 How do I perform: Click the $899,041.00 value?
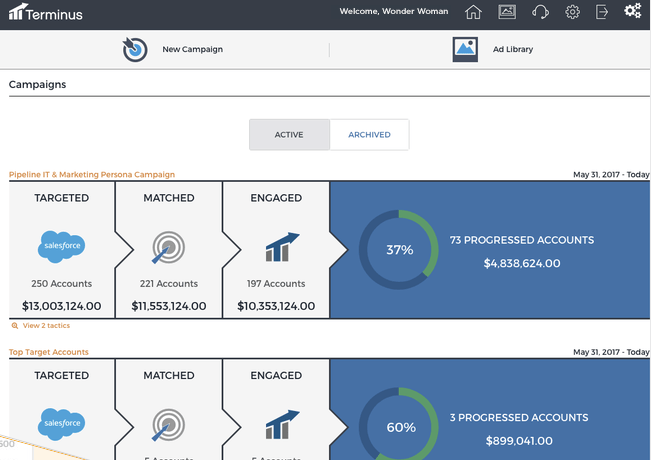tap(519, 441)
